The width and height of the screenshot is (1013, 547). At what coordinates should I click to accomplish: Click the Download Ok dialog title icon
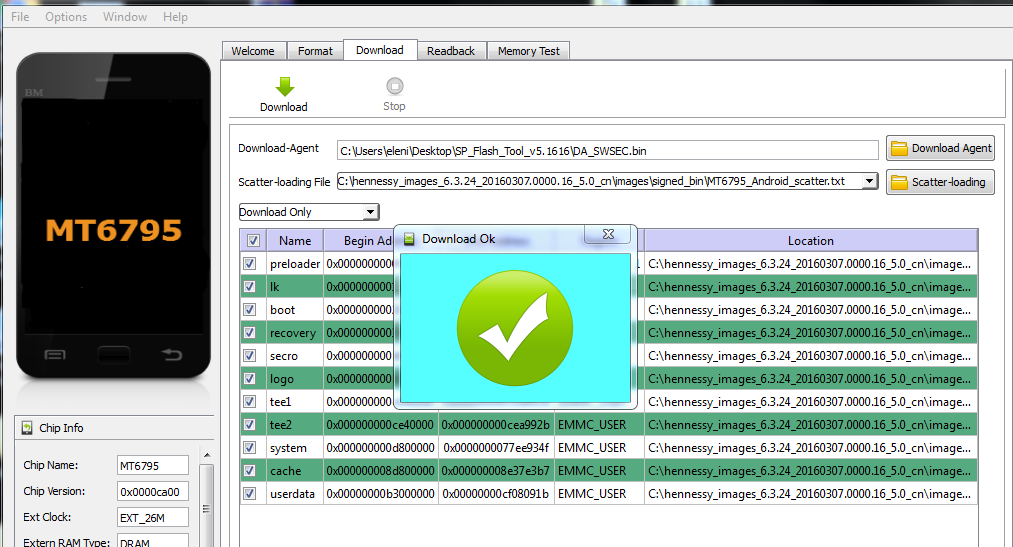[x=410, y=239]
